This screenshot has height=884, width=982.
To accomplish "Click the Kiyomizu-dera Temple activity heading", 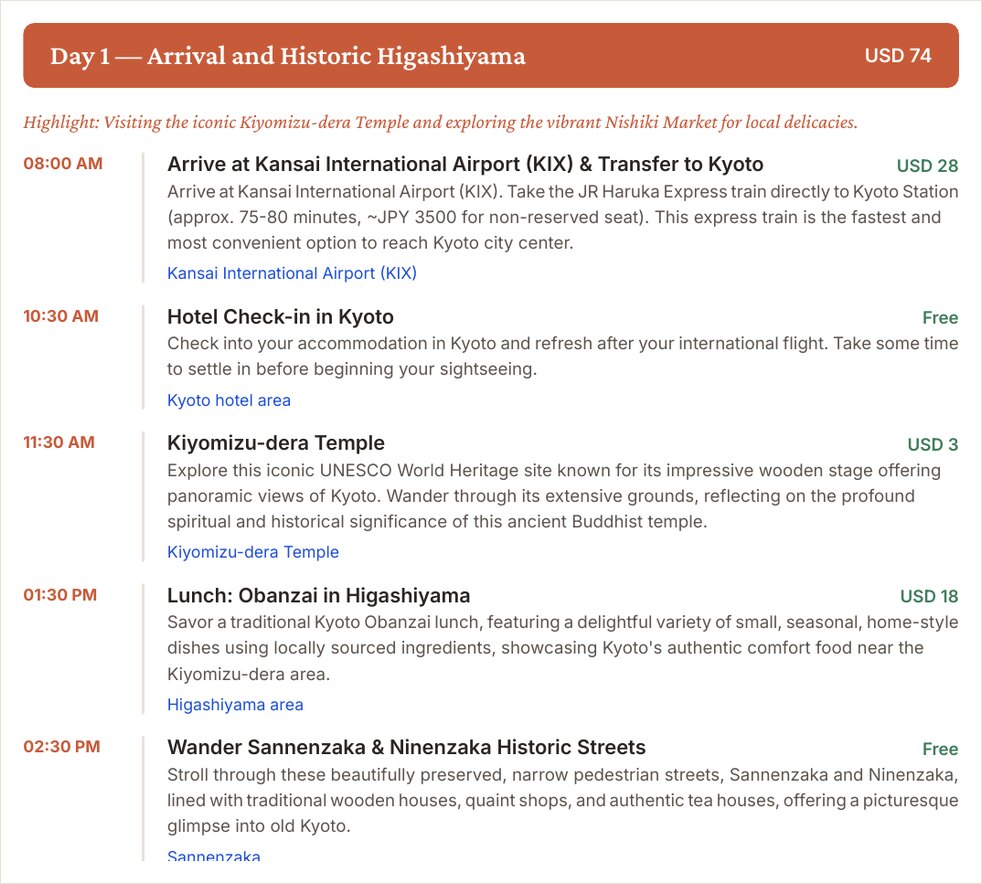I will tap(276, 443).
